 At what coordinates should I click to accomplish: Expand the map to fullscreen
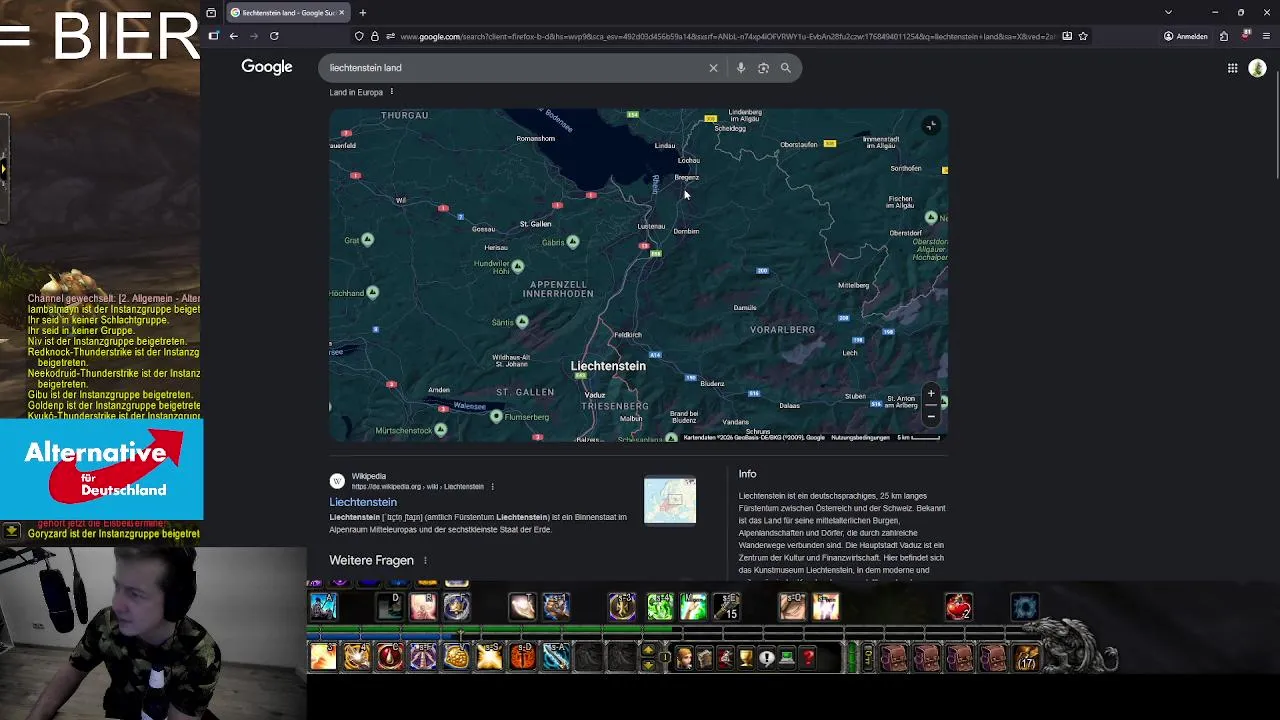tap(931, 125)
